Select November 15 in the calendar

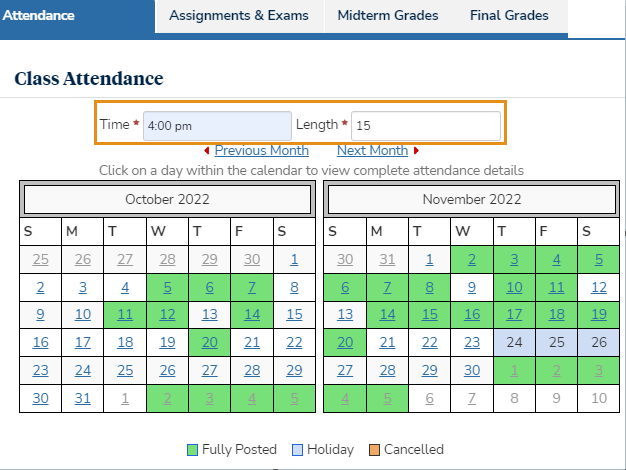pyautogui.click(x=429, y=315)
